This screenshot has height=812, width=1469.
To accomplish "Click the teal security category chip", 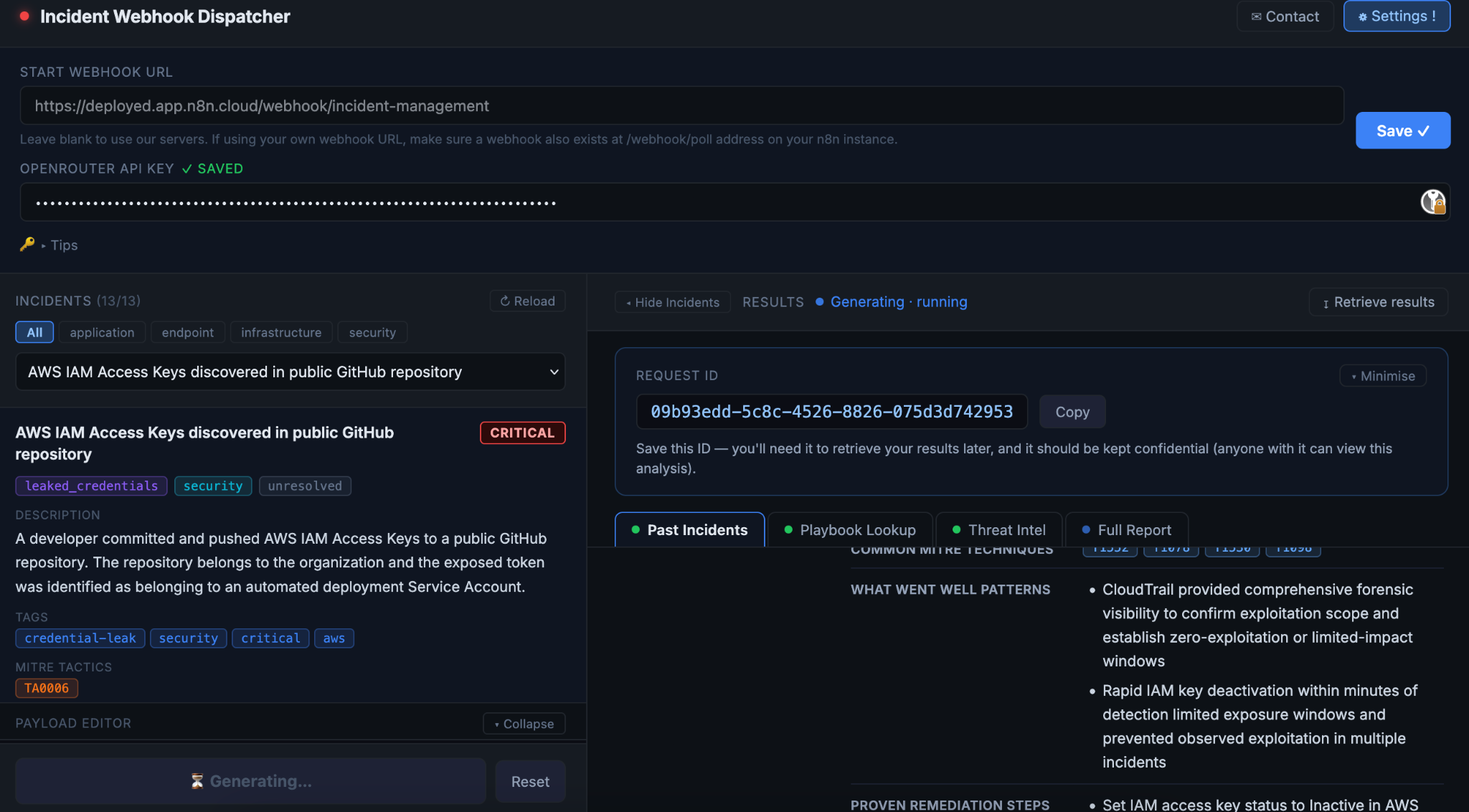I will point(213,486).
